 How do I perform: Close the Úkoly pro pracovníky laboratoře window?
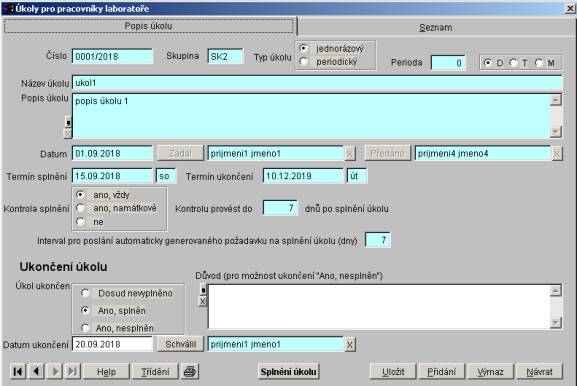click(x=570, y=8)
